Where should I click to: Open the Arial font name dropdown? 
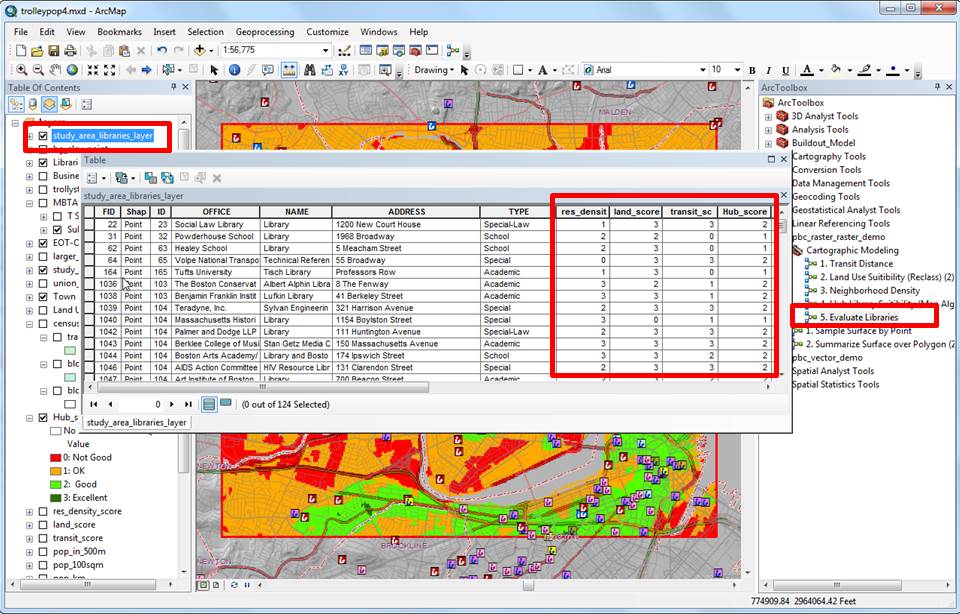coord(701,70)
